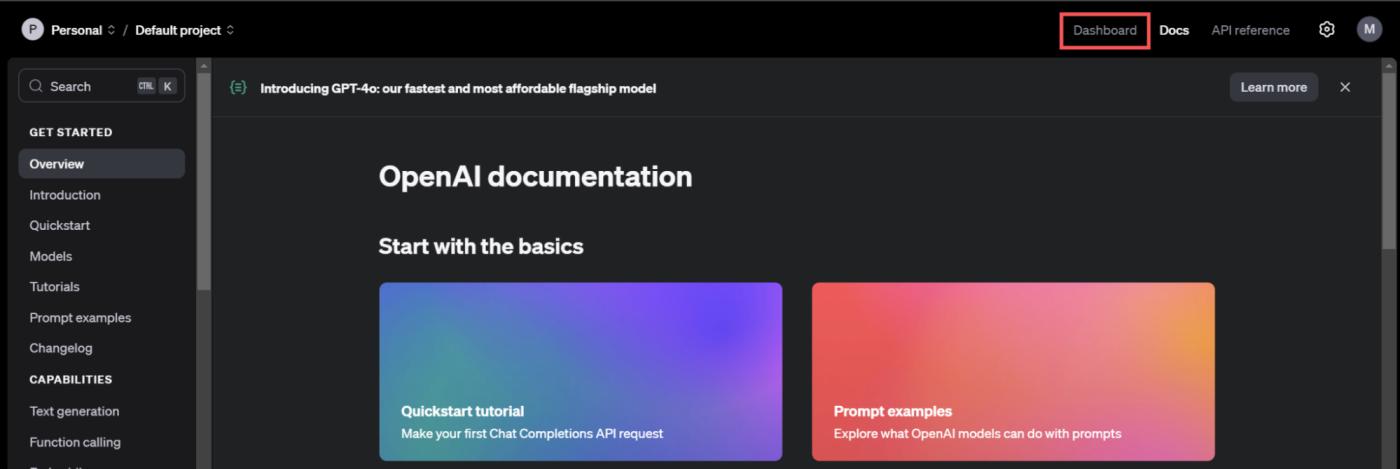Open the user avatar M menu
The width and height of the screenshot is (1400, 469).
pos(1369,30)
